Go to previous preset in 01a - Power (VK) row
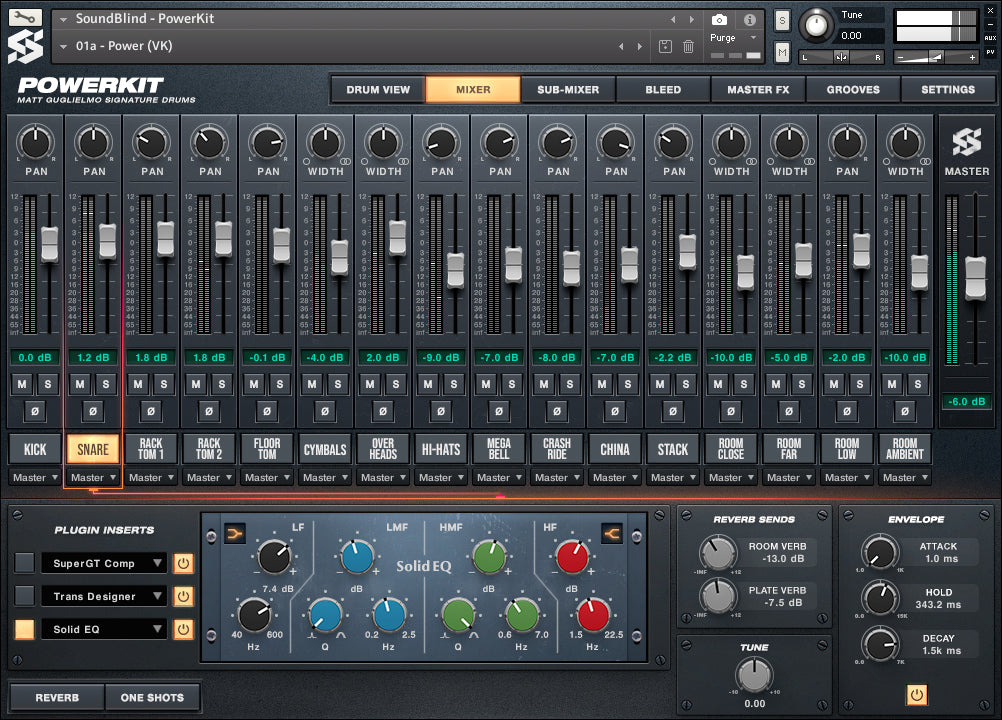The image size is (1002, 720). point(621,46)
